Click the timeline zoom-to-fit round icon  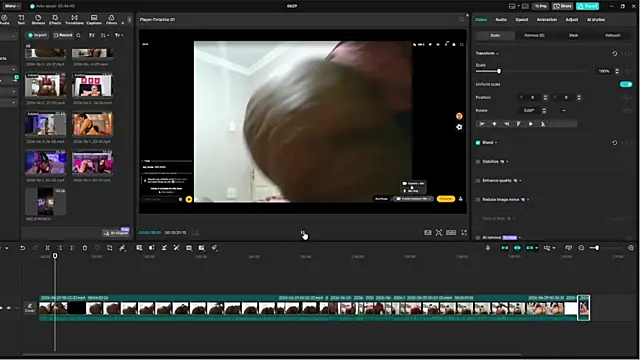coord(631,248)
